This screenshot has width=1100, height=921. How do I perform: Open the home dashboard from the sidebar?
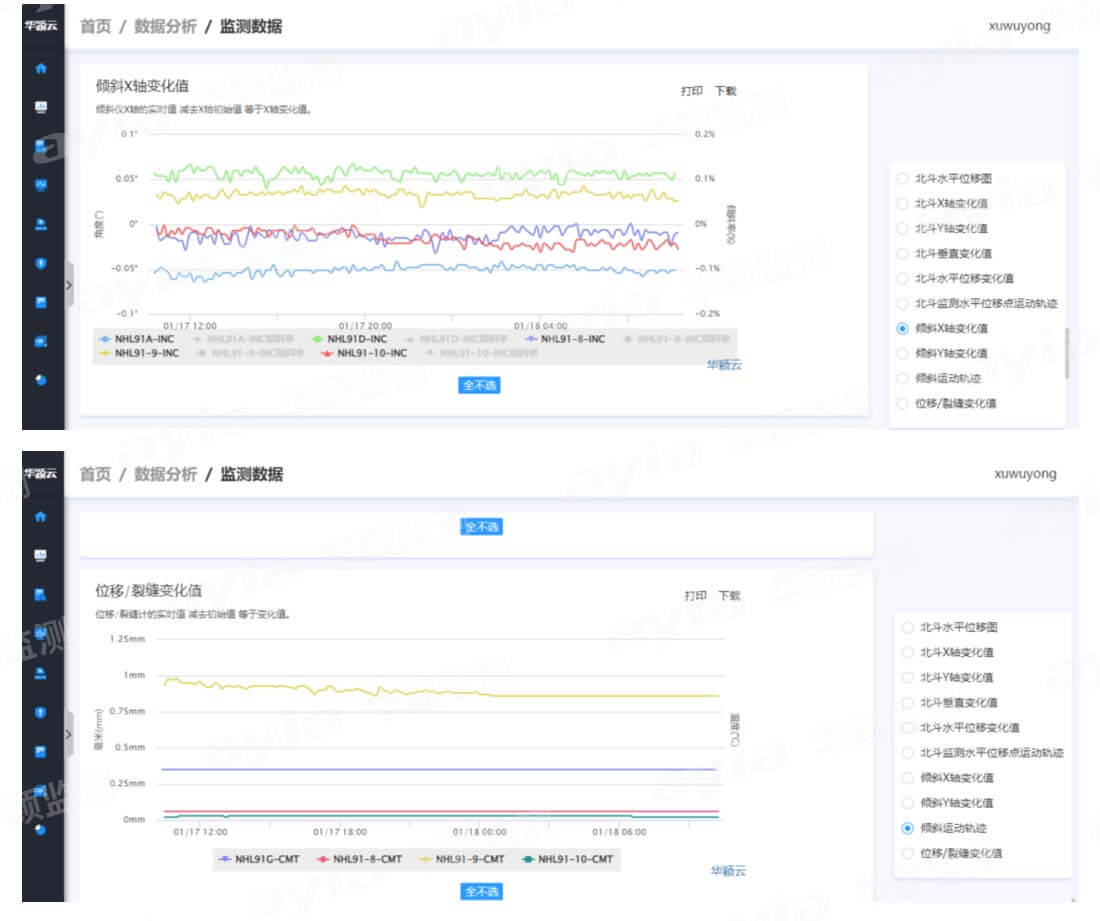39,68
